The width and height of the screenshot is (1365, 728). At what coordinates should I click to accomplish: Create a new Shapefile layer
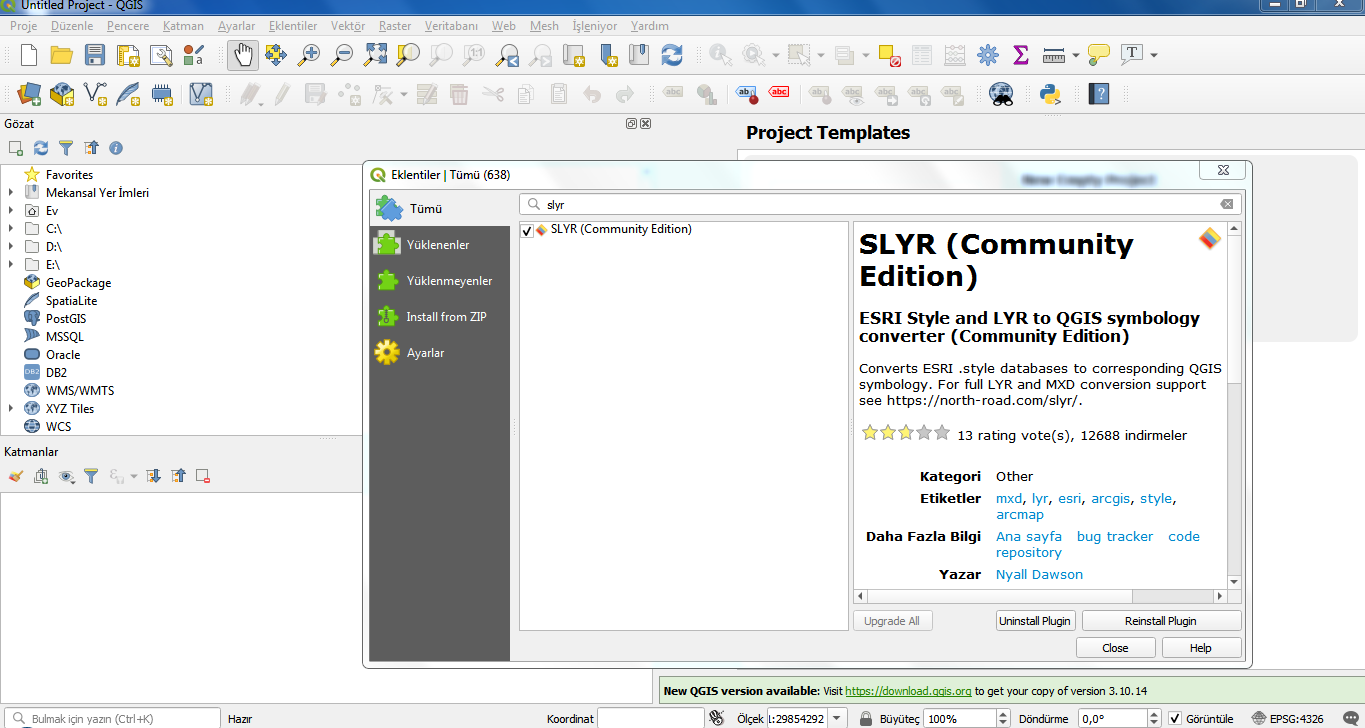click(x=95, y=95)
